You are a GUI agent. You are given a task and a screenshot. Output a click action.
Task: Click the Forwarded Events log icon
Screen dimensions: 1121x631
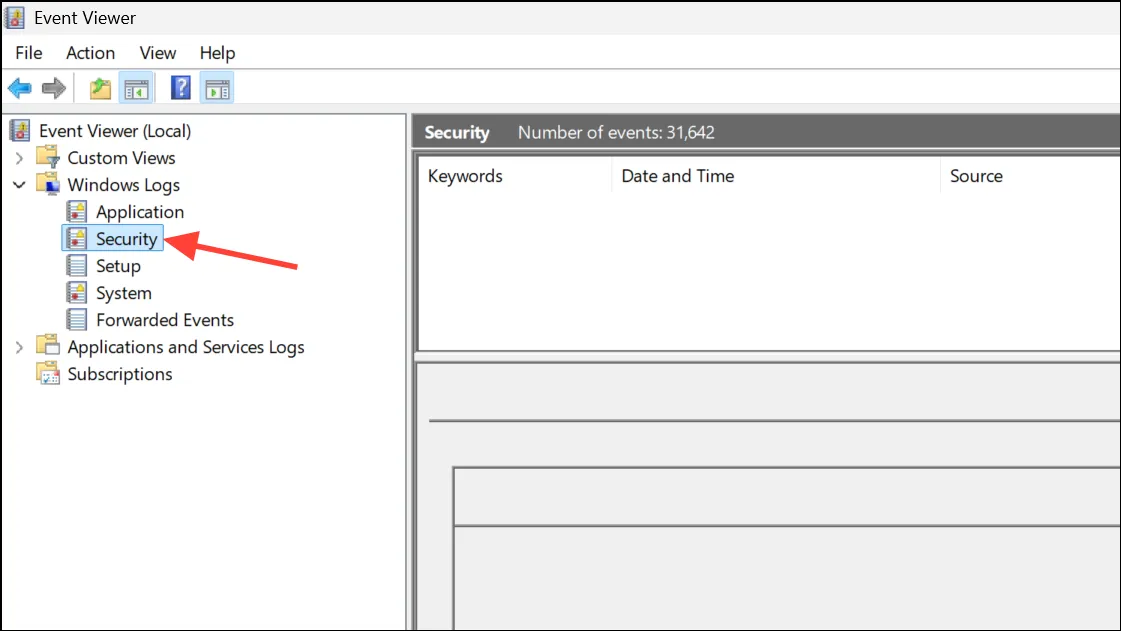click(76, 319)
